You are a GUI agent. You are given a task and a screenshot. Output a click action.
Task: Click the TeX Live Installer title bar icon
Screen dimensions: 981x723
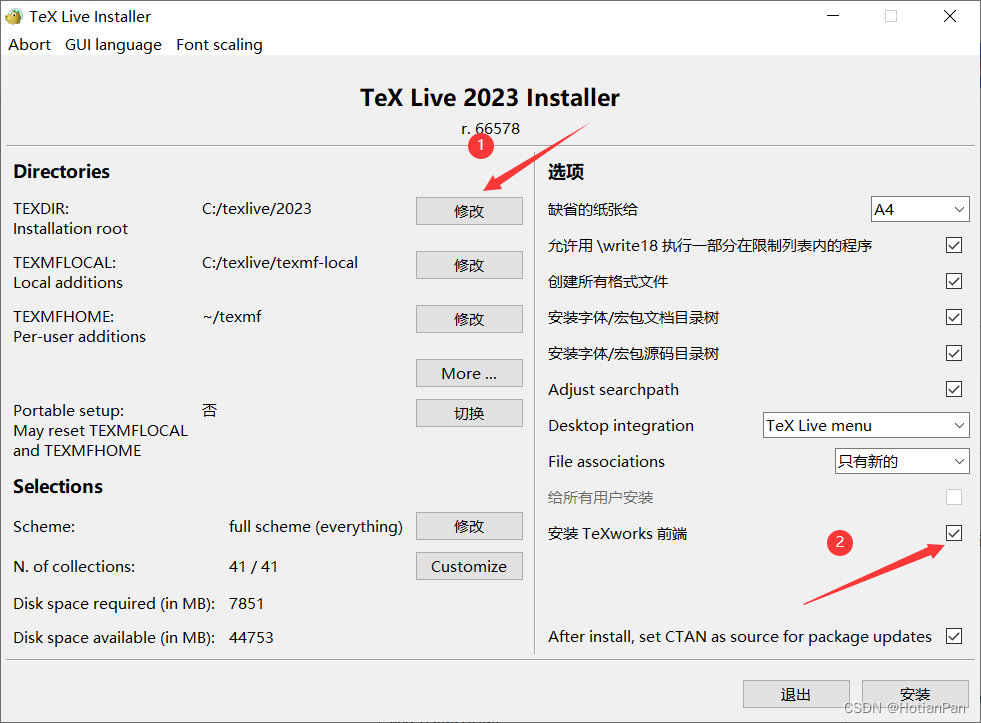tap(13, 16)
